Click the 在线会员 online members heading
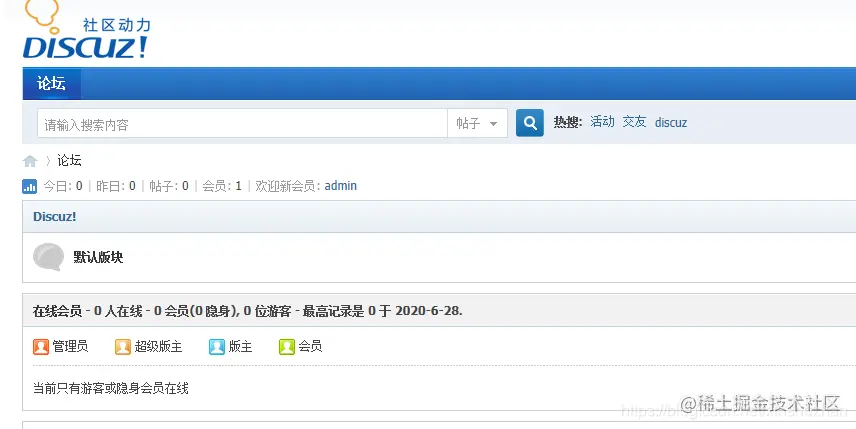The width and height of the screenshot is (856, 429). click(x=57, y=311)
